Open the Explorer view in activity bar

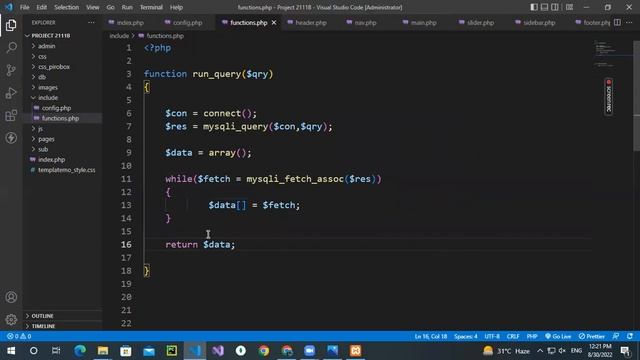click(11, 25)
